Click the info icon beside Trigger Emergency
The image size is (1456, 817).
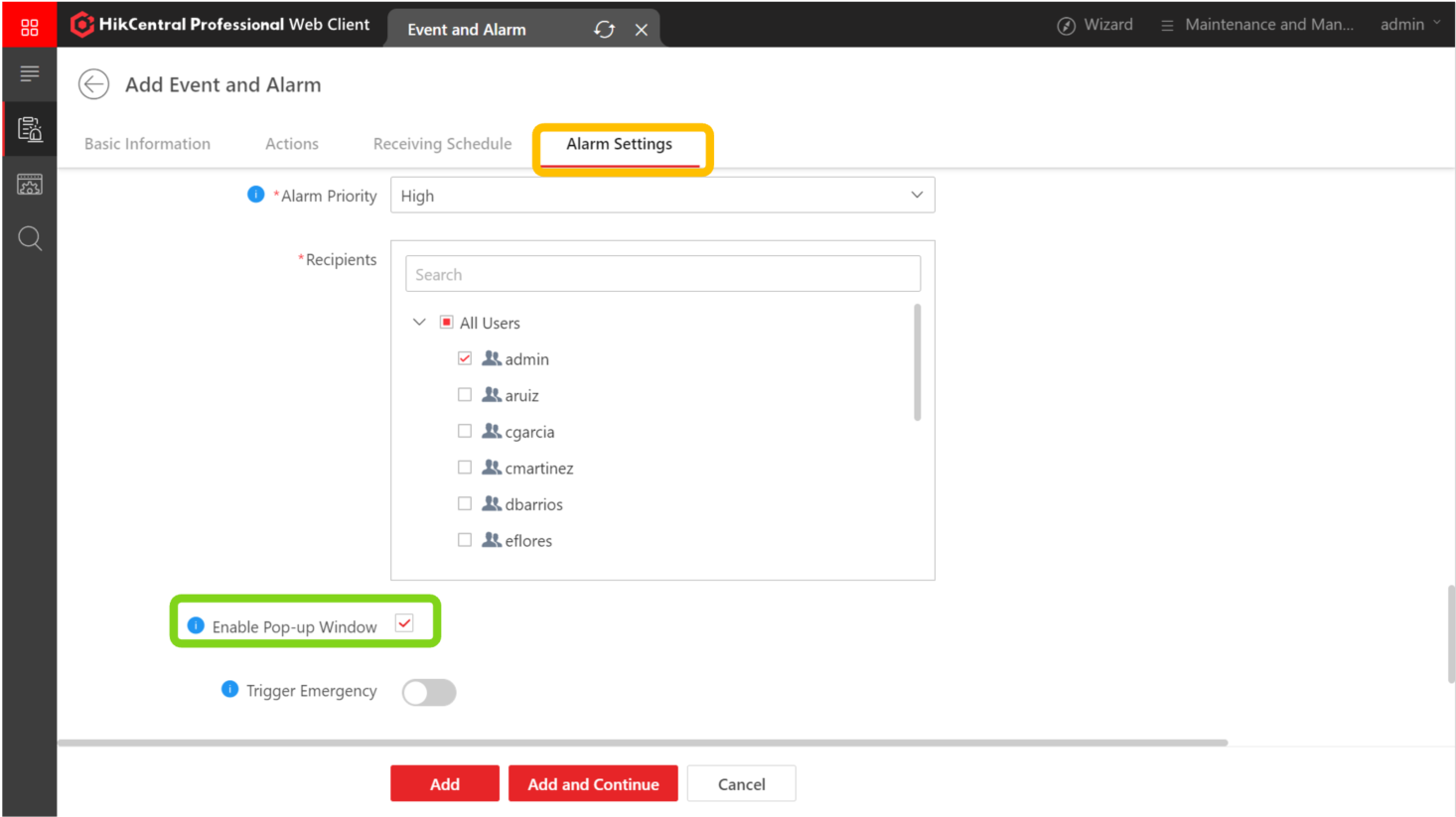coord(229,689)
